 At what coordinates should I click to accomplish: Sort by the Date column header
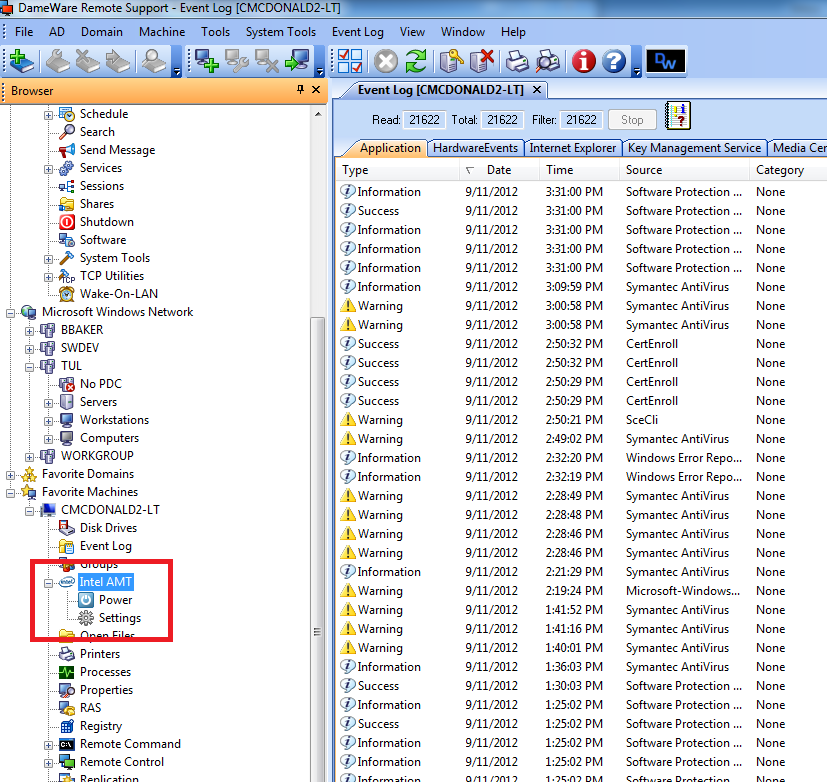499,170
